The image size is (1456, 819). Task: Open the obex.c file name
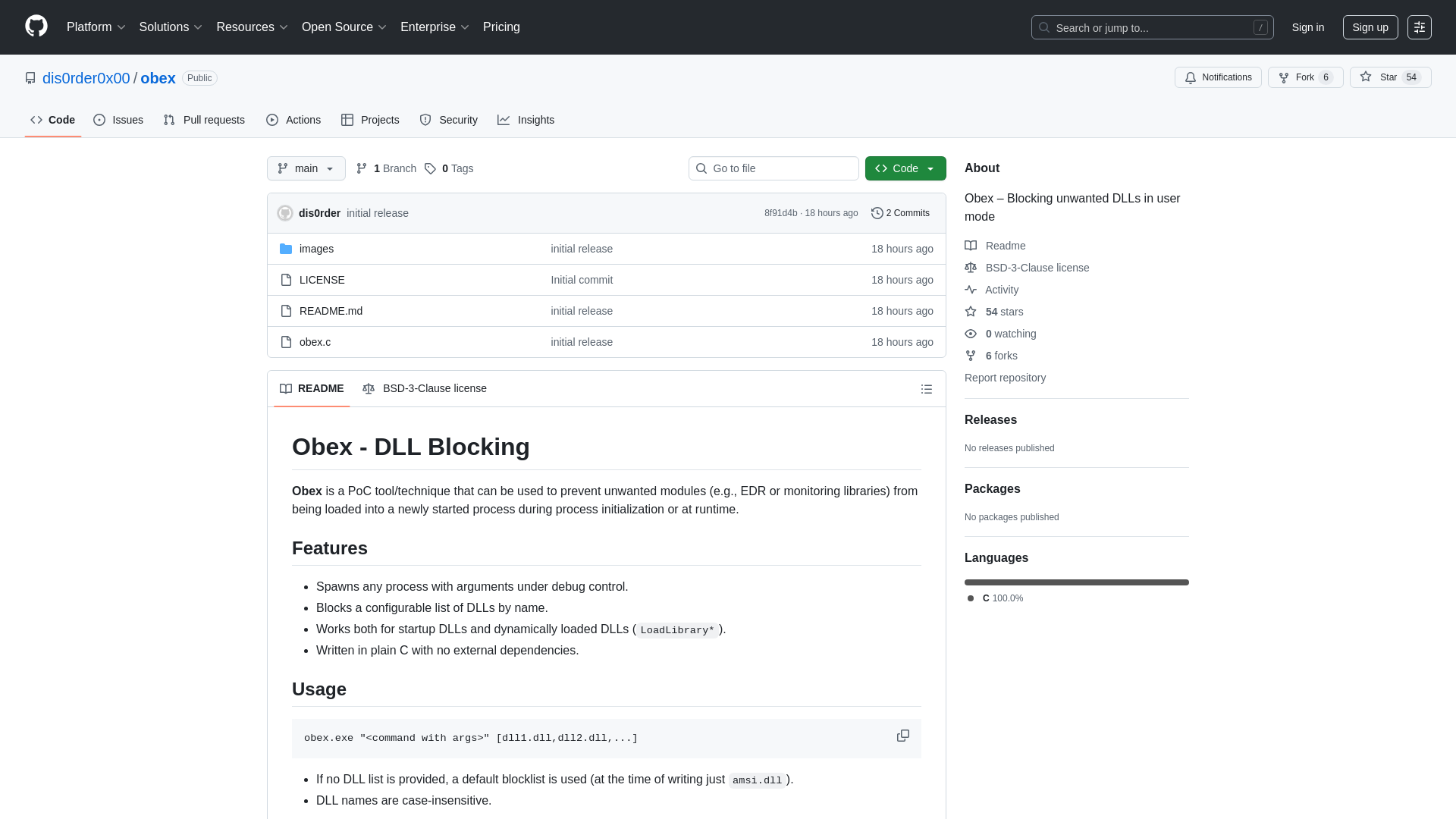pyautogui.click(x=315, y=342)
